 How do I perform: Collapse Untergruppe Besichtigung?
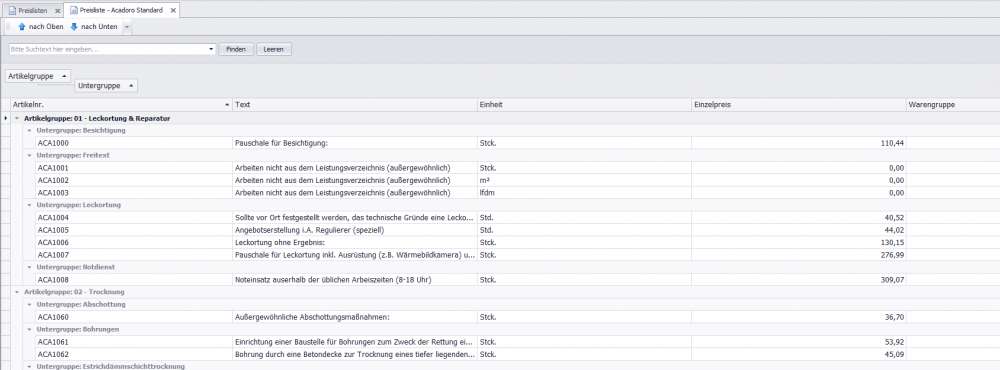point(29,131)
